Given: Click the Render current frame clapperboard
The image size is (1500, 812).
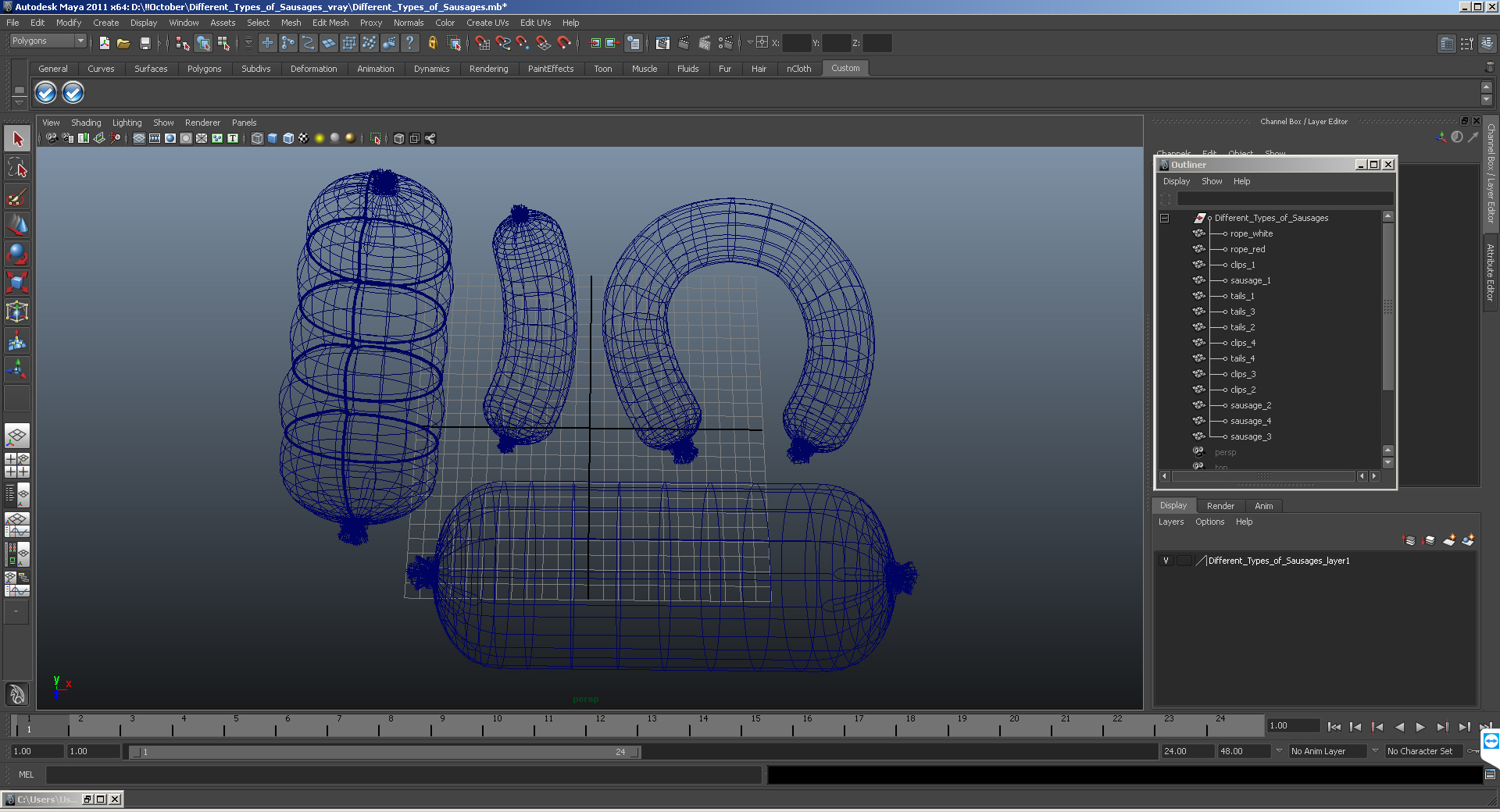Looking at the screenshot, I should [x=684, y=43].
